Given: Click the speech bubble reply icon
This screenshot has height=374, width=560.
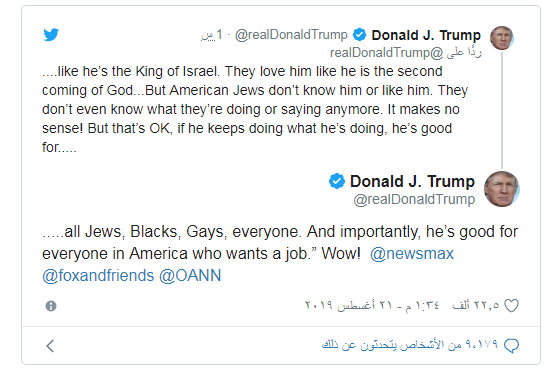Looking at the screenshot, I should [511, 345].
